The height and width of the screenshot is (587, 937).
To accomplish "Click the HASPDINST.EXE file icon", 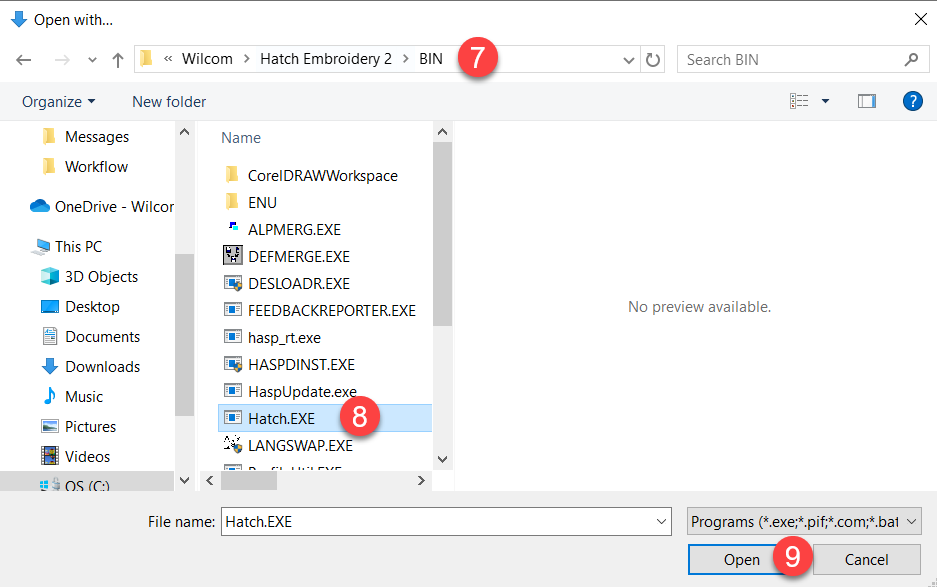I will [232, 363].
